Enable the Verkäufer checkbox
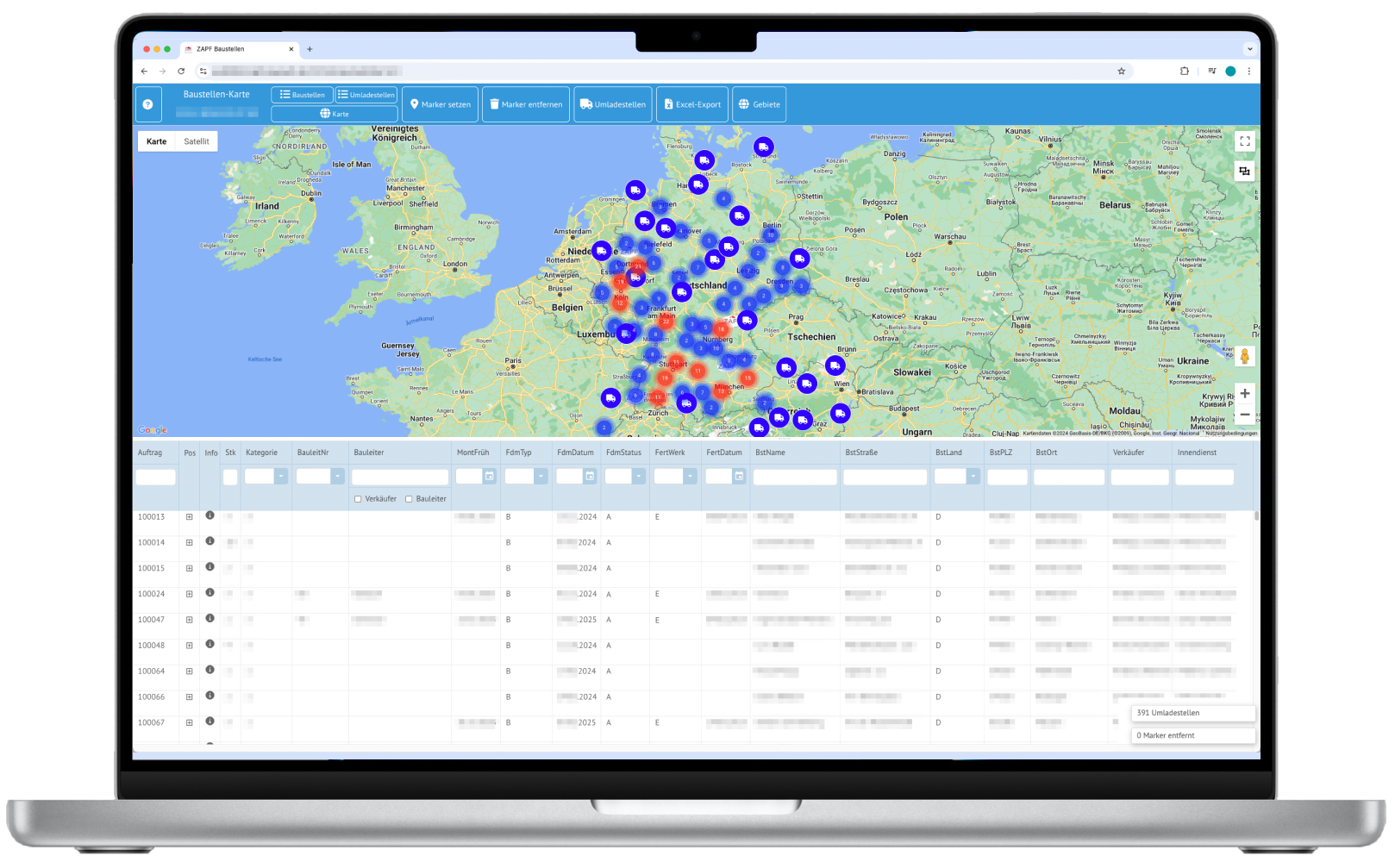The image size is (1395, 868). point(358,499)
